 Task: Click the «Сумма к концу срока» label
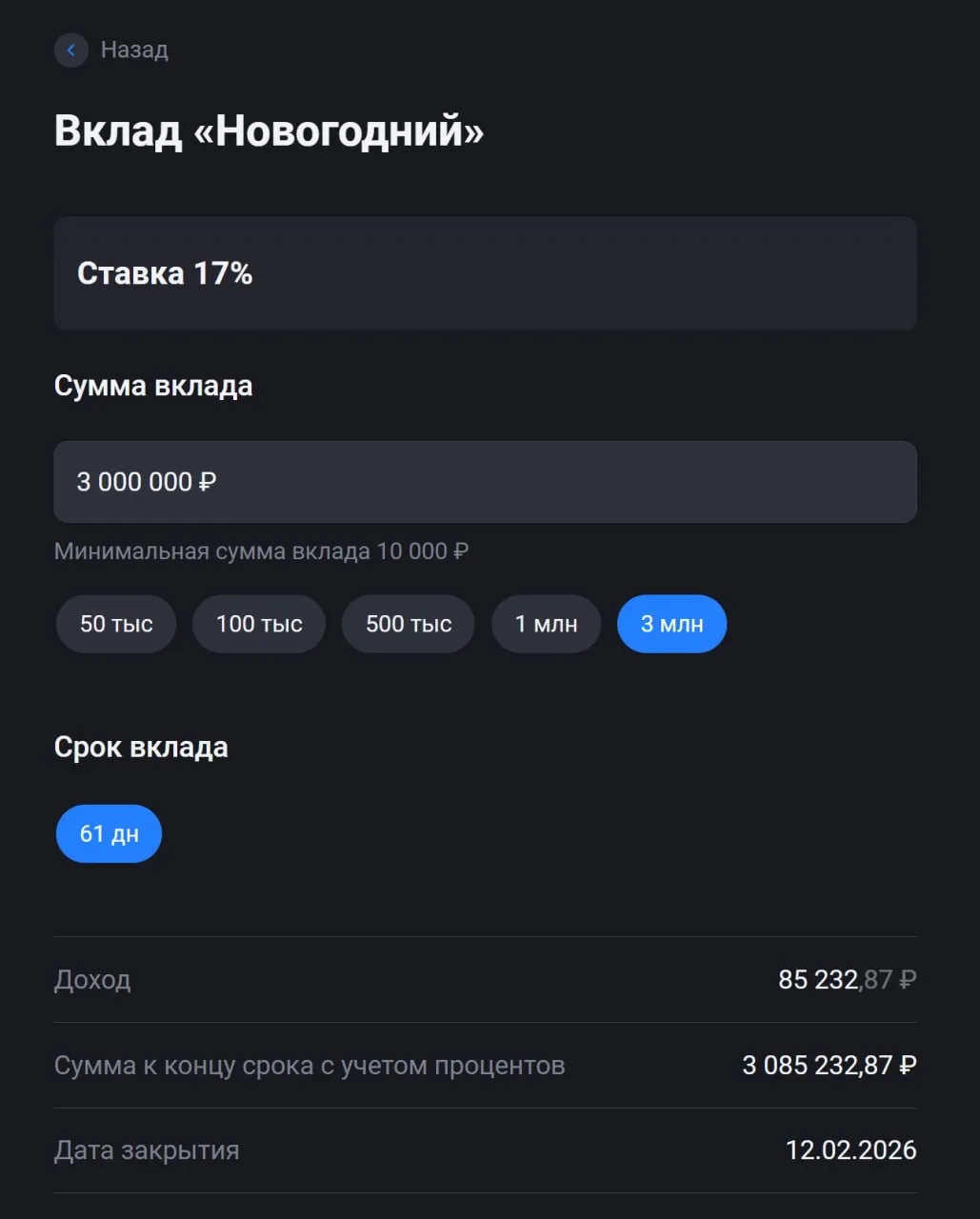tap(310, 1066)
